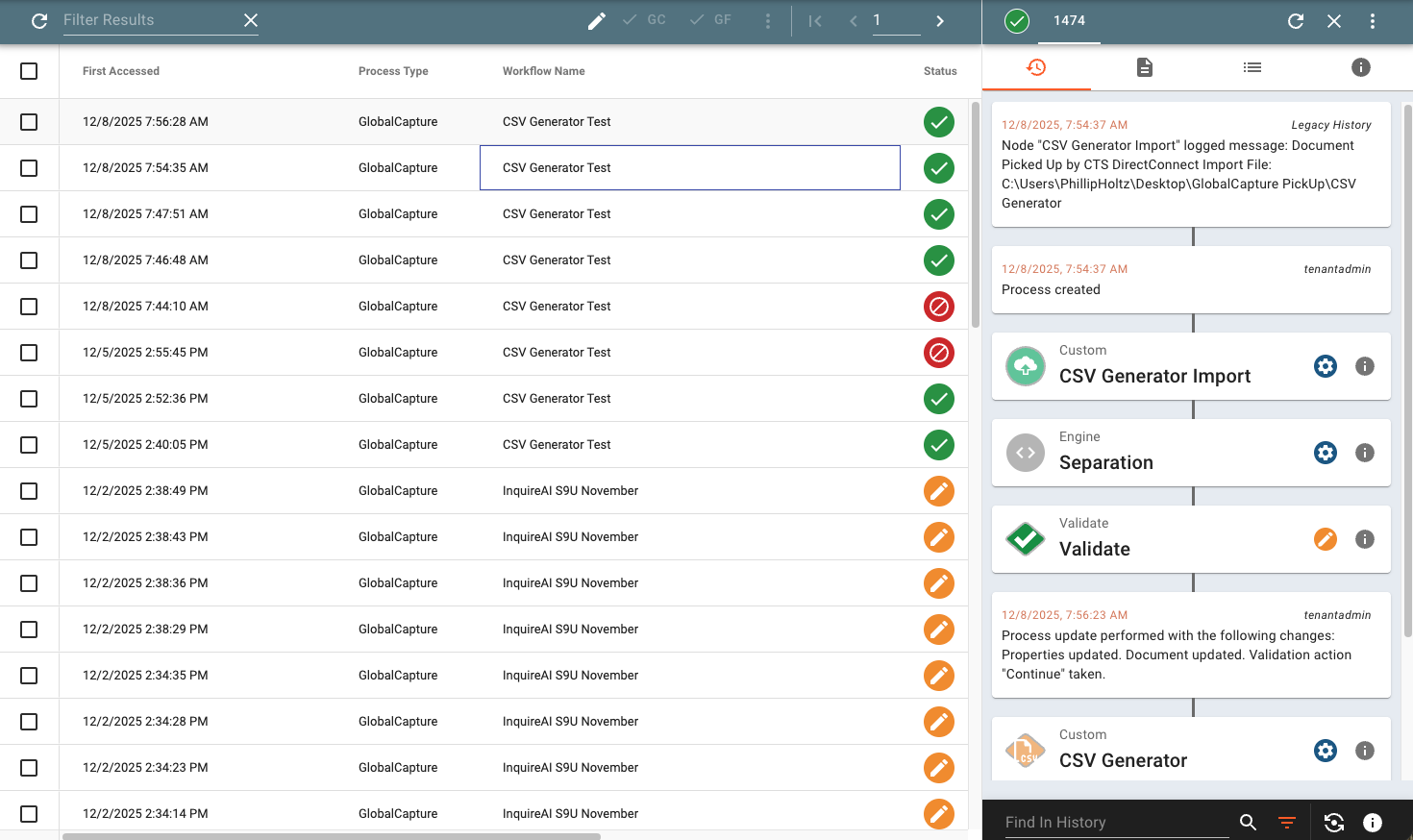This screenshot has width=1413, height=840.
Task: Click the horizontal scrollbar below the table
Action: (332, 836)
